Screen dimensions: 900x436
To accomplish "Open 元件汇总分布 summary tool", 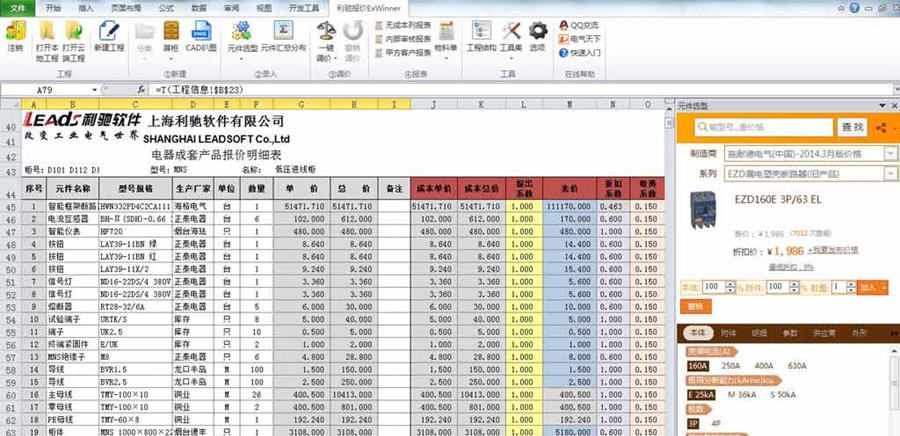I will tap(284, 37).
